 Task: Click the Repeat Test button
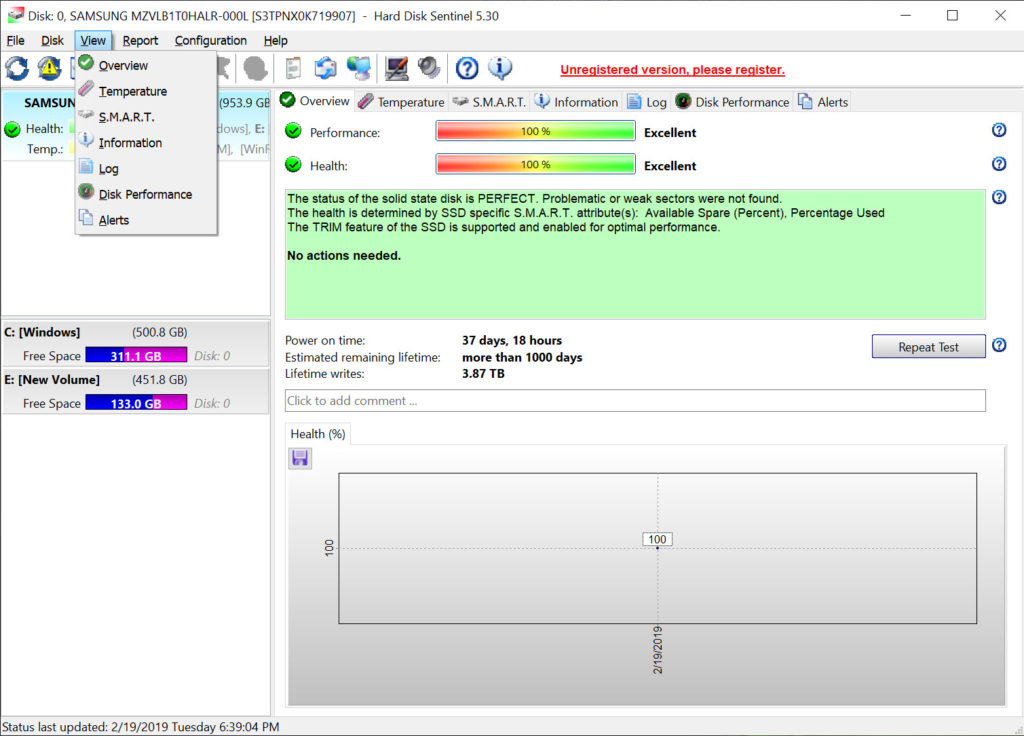pos(928,347)
